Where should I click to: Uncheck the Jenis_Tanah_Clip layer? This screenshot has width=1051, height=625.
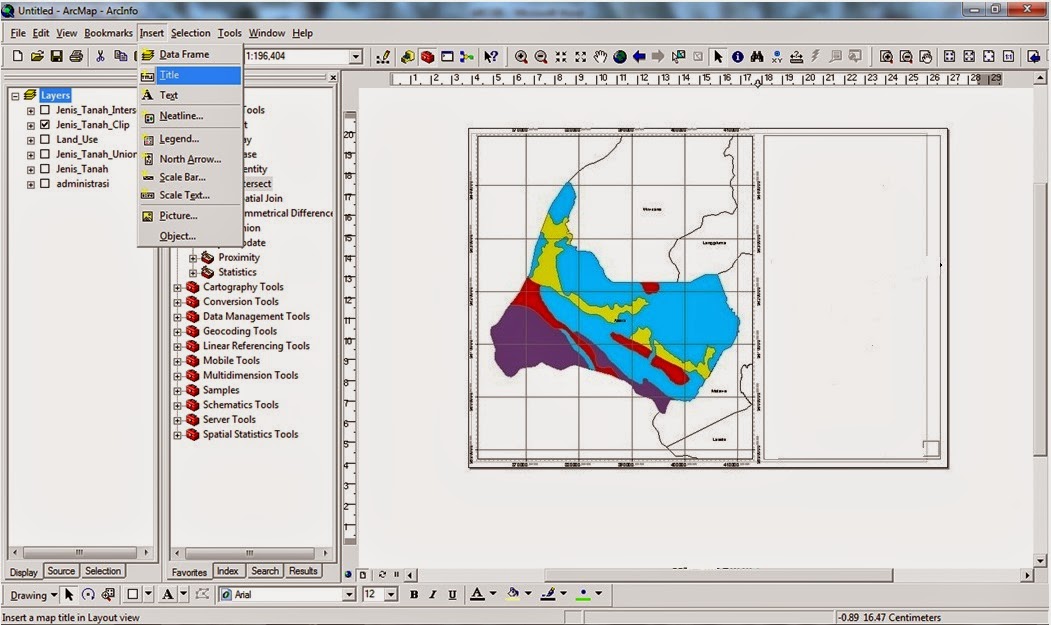44,124
